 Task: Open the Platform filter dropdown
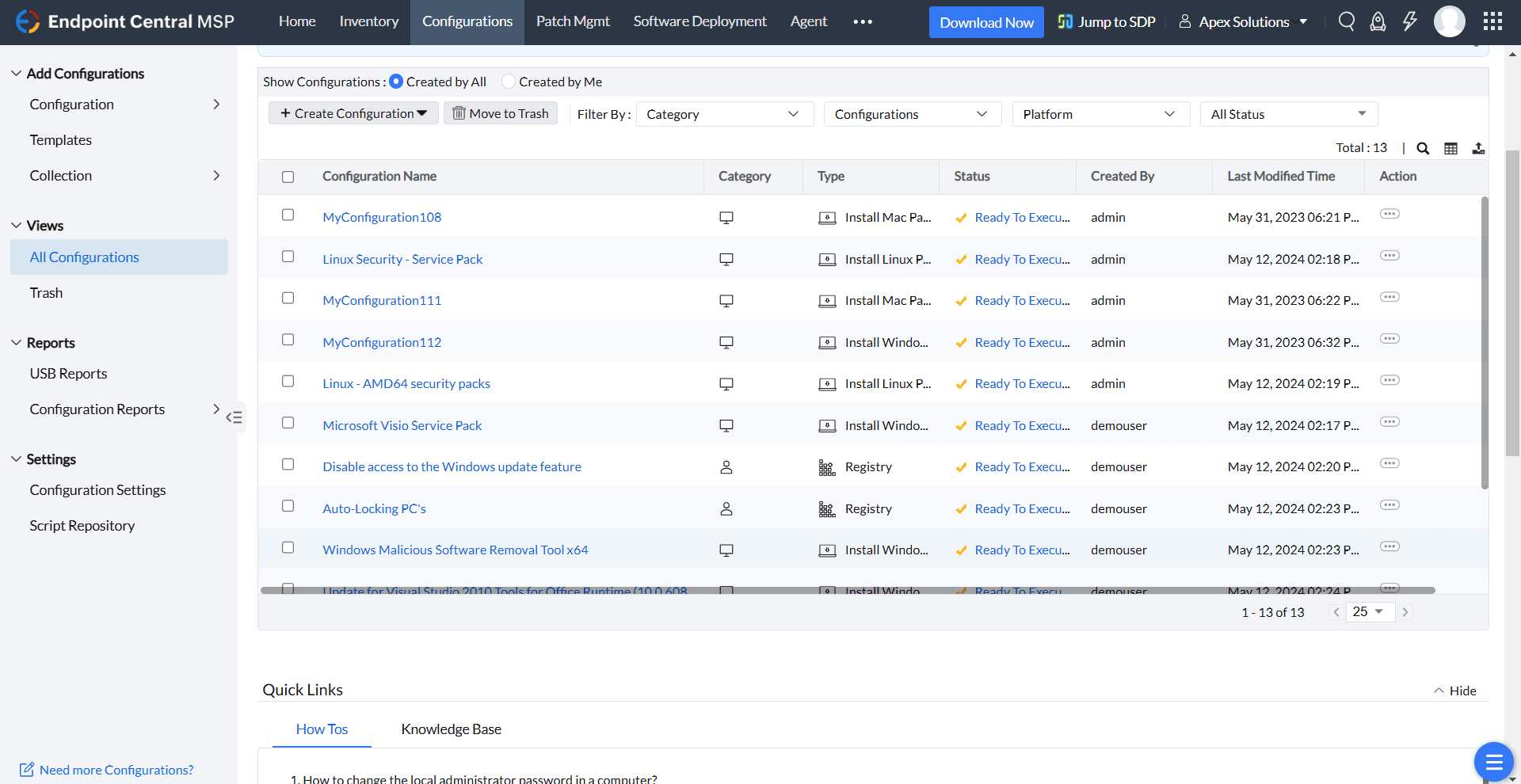(x=1100, y=113)
